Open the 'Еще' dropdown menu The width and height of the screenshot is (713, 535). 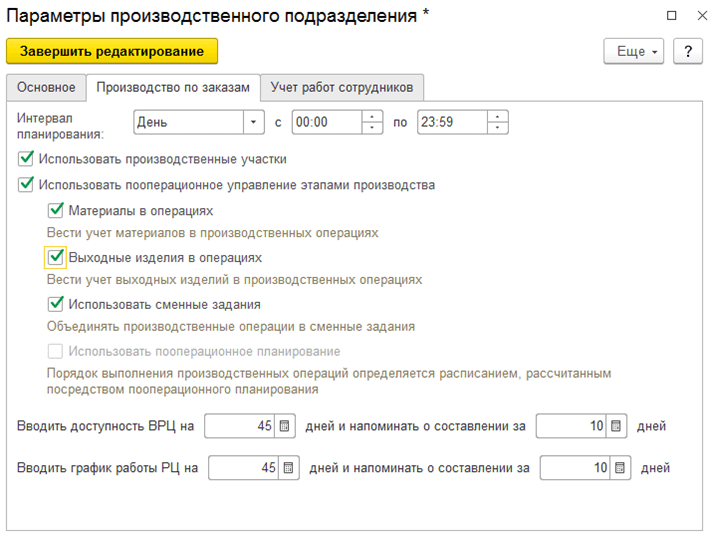tap(634, 51)
